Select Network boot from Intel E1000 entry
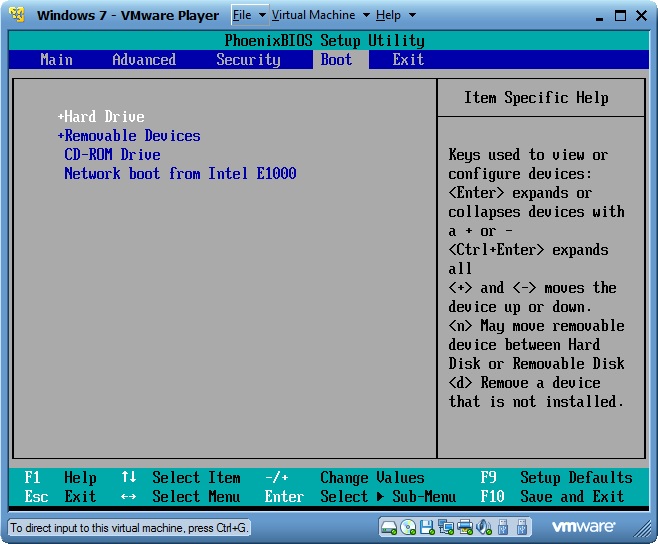 [x=180, y=173]
